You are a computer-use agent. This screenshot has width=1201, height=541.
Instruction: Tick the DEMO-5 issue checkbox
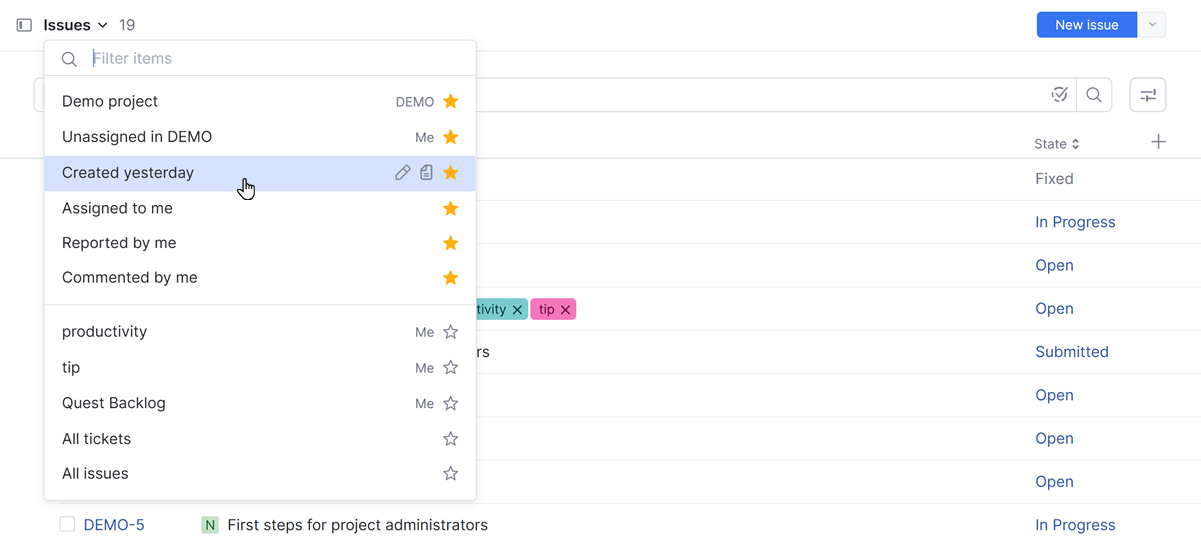click(67, 524)
